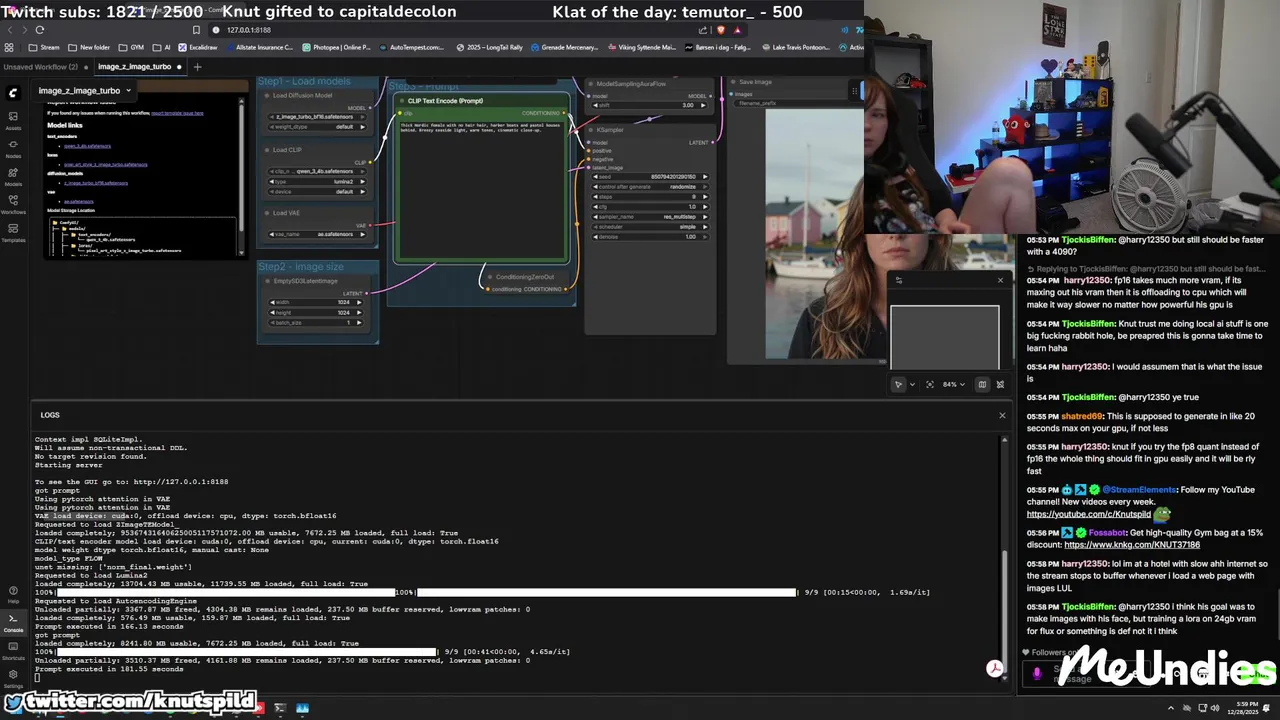Change the type lumina2 combo

click(318, 181)
